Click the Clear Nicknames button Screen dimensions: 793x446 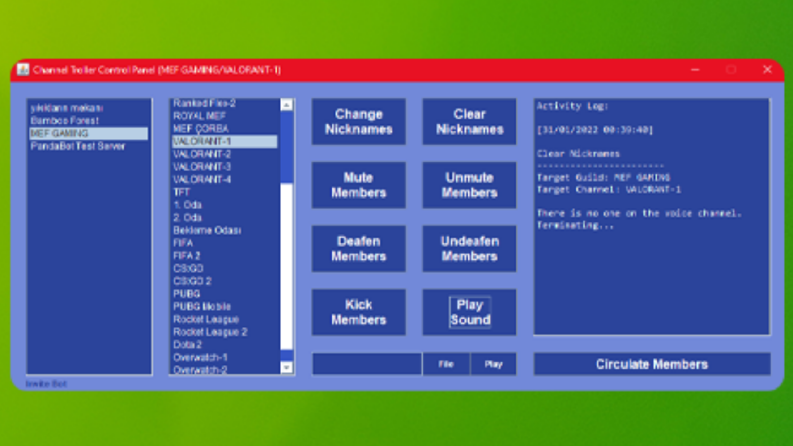coord(469,122)
